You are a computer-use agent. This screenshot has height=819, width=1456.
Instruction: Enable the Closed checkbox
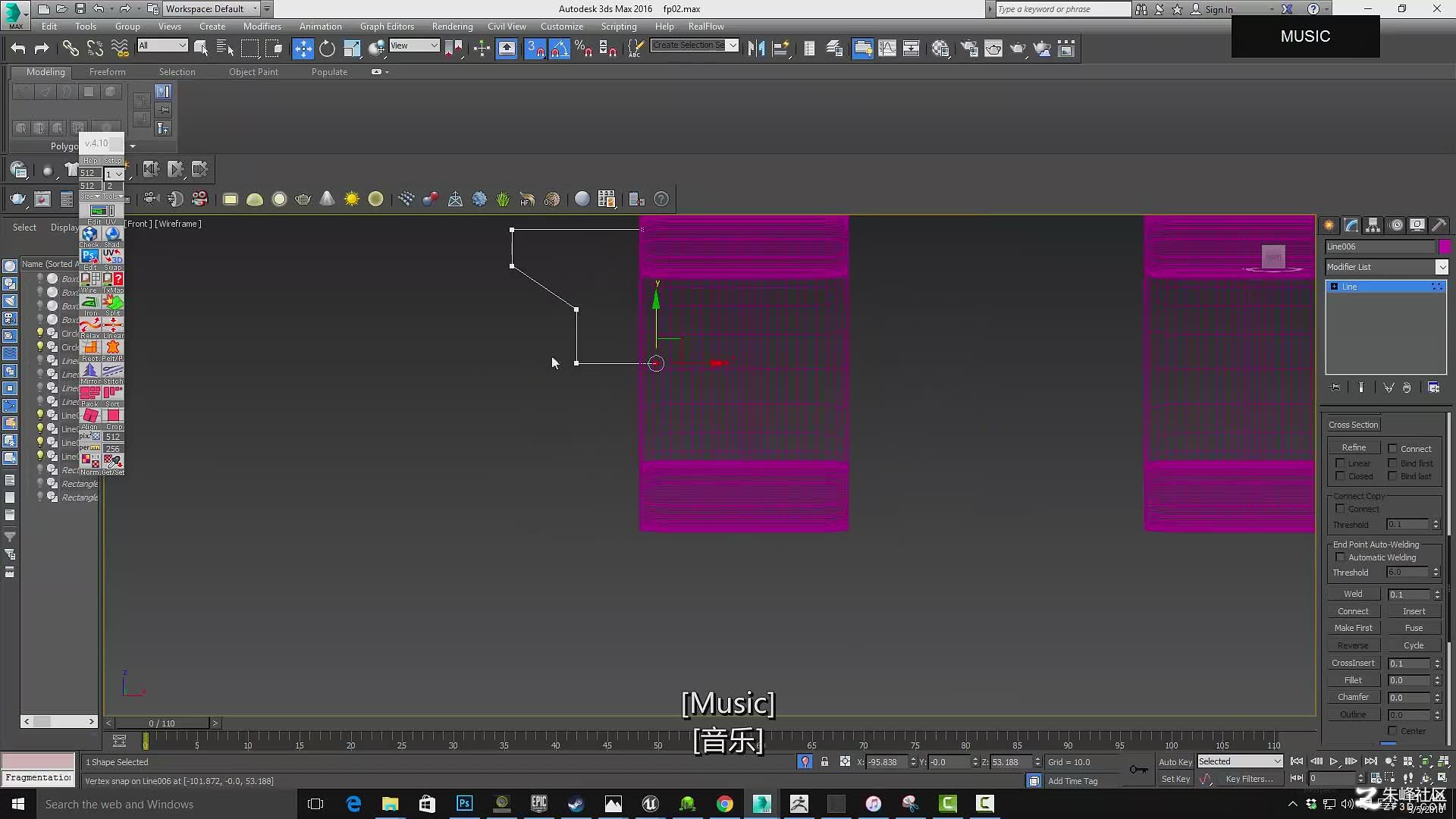pyautogui.click(x=1340, y=476)
